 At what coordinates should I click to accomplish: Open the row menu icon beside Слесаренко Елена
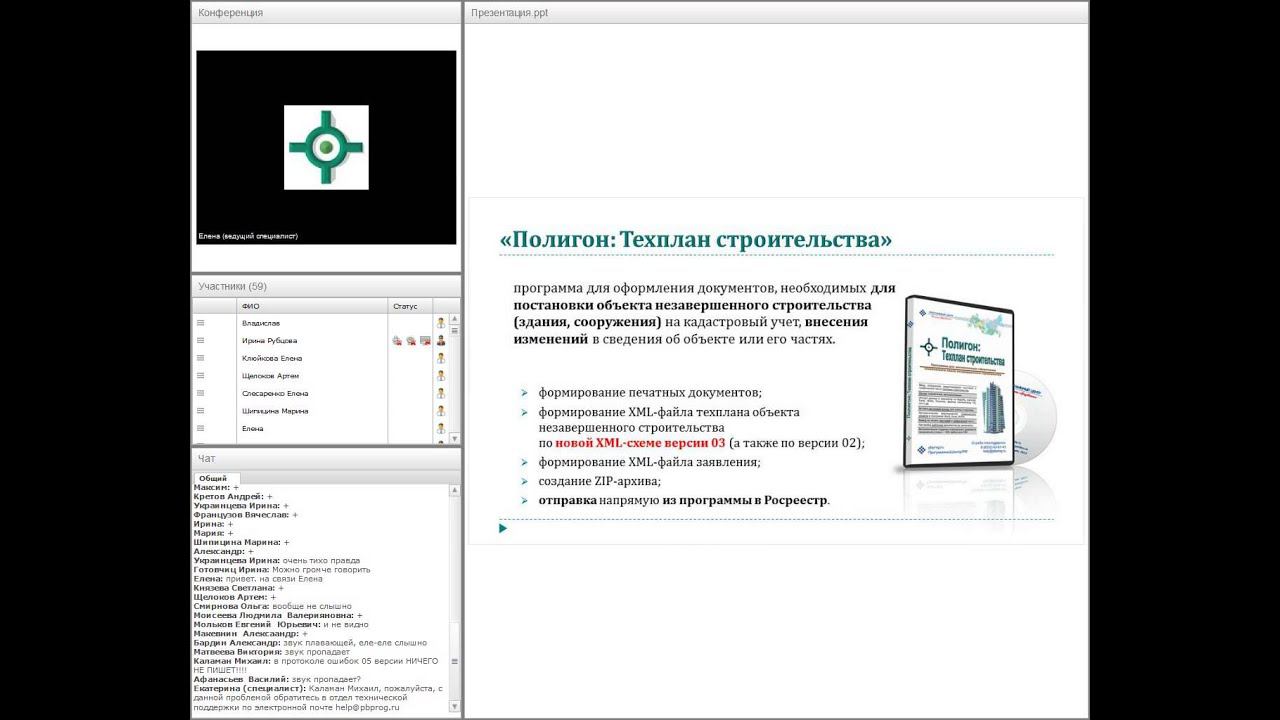(x=200, y=393)
